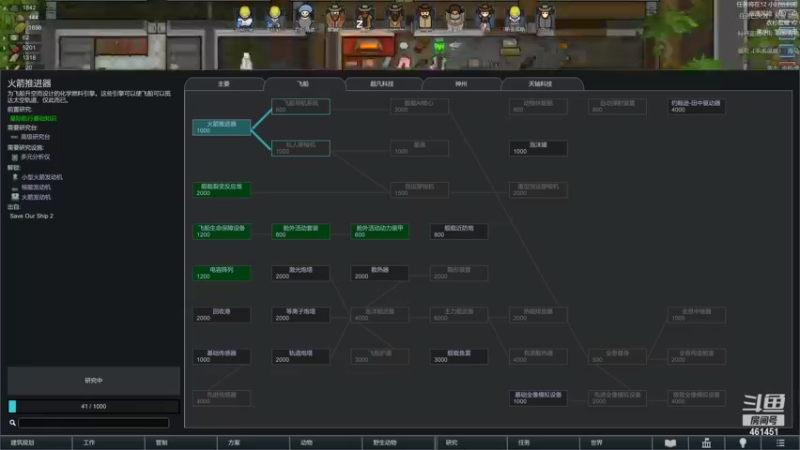
Task: Click the green prerequisite research link
Action: pyautogui.click(x=33, y=118)
